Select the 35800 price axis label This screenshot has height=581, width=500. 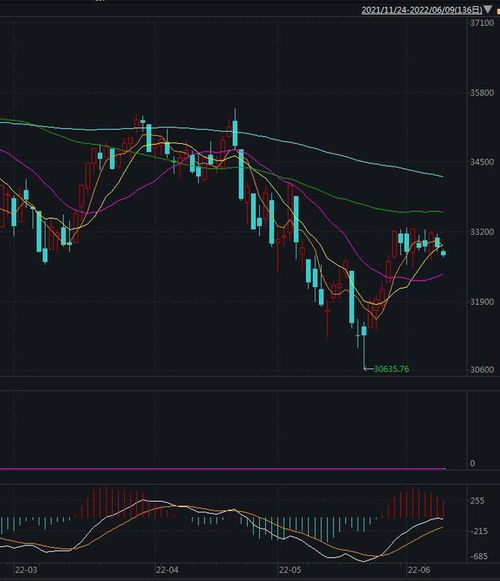(x=482, y=93)
